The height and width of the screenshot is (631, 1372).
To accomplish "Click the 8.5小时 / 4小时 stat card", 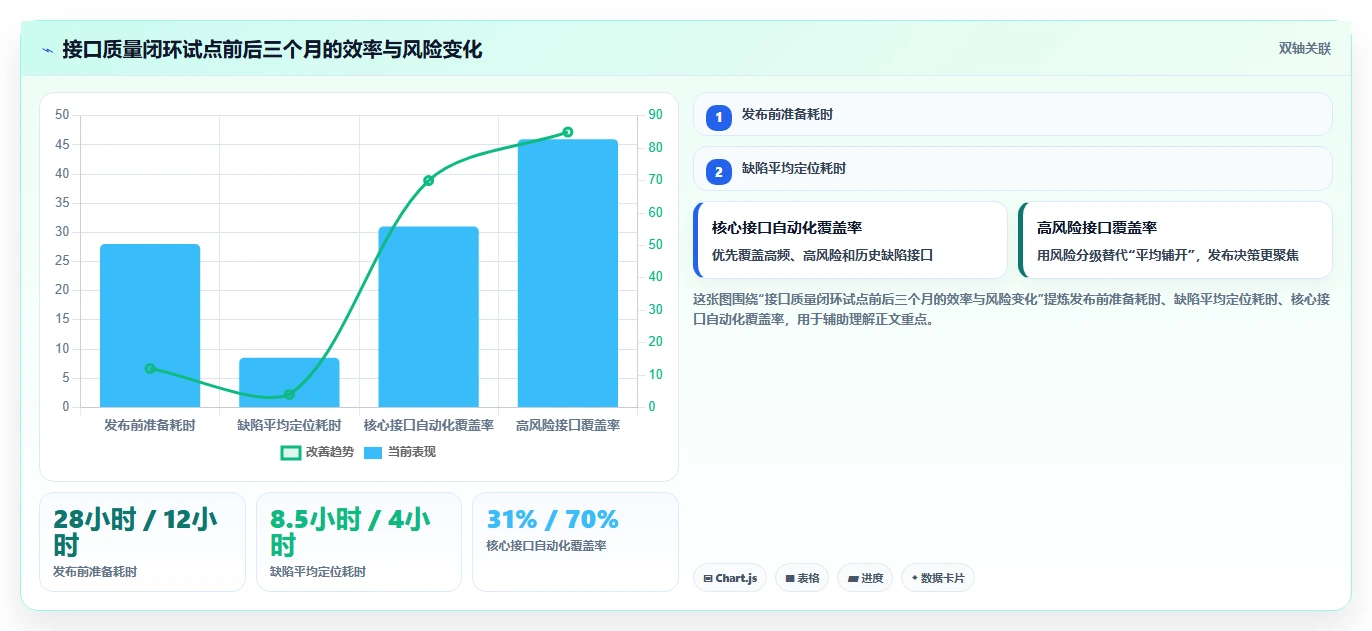I will 359,542.
